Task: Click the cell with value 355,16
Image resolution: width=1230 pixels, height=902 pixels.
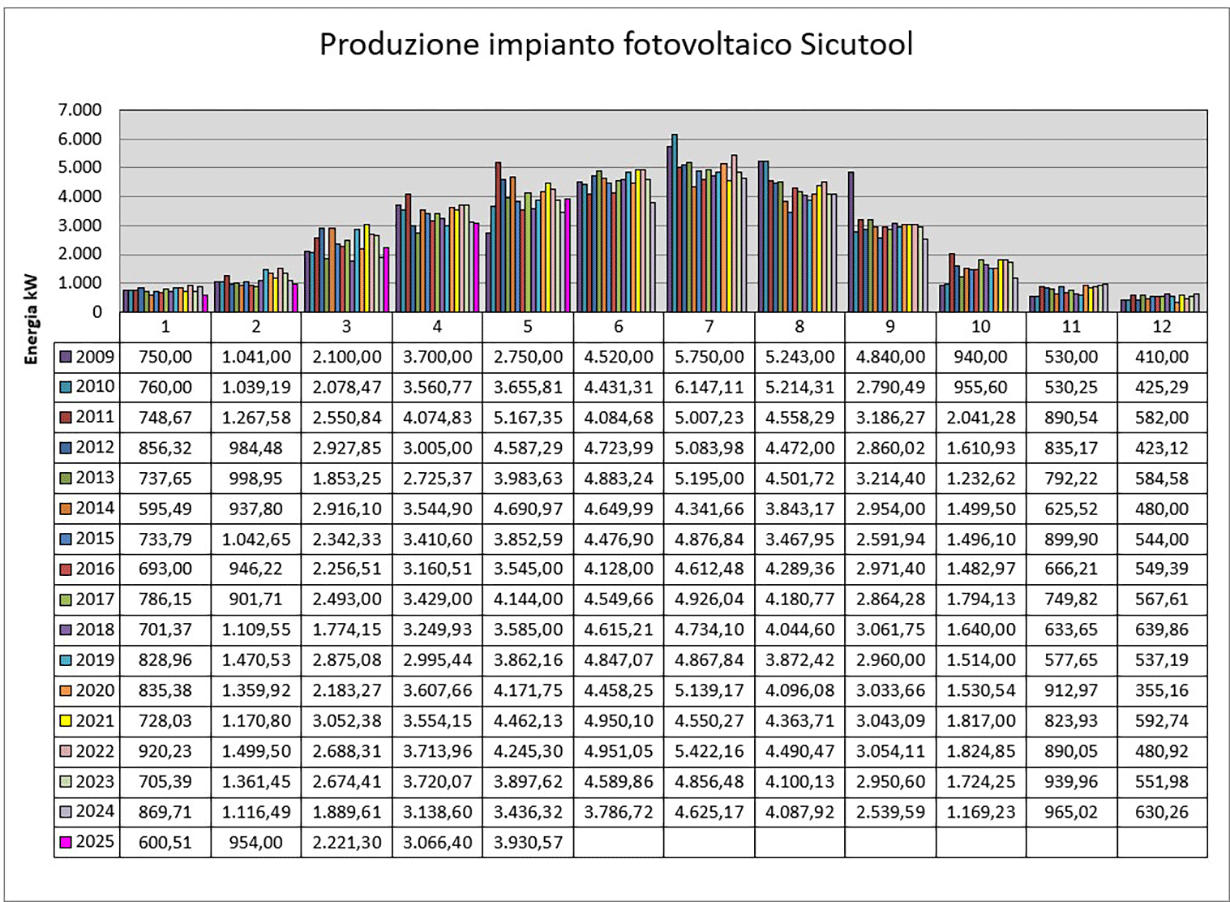Action: click(1162, 691)
